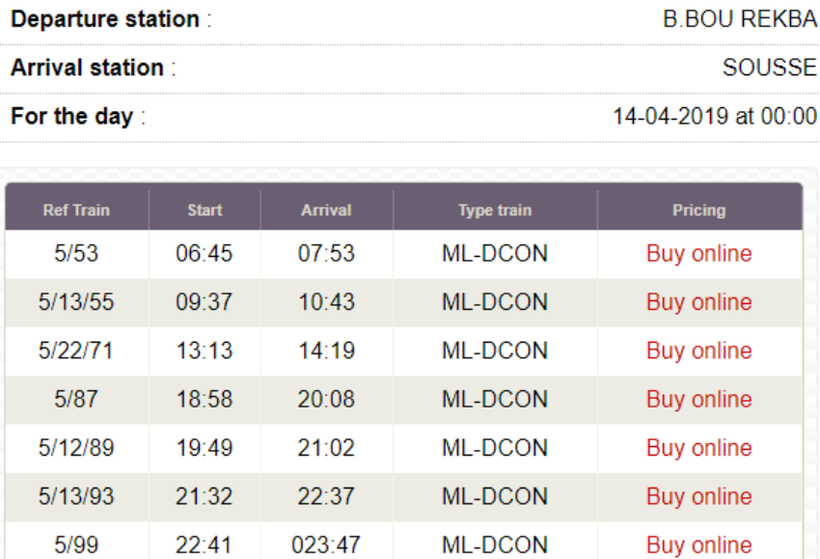Click Buy online for train 5/12/89
This screenshot has width=820, height=559.
699,448
